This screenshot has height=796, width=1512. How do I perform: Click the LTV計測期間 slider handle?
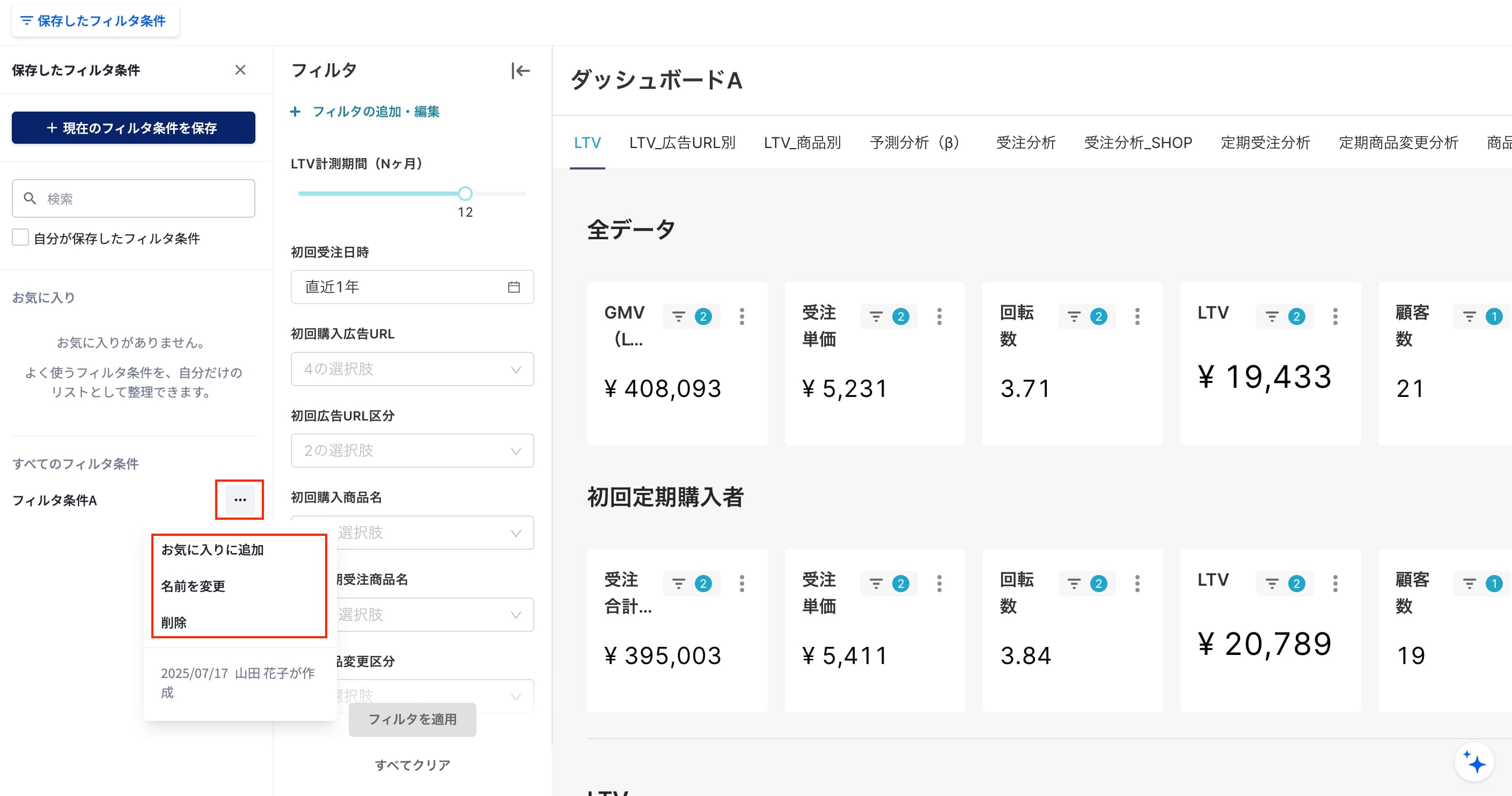[x=465, y=194]
